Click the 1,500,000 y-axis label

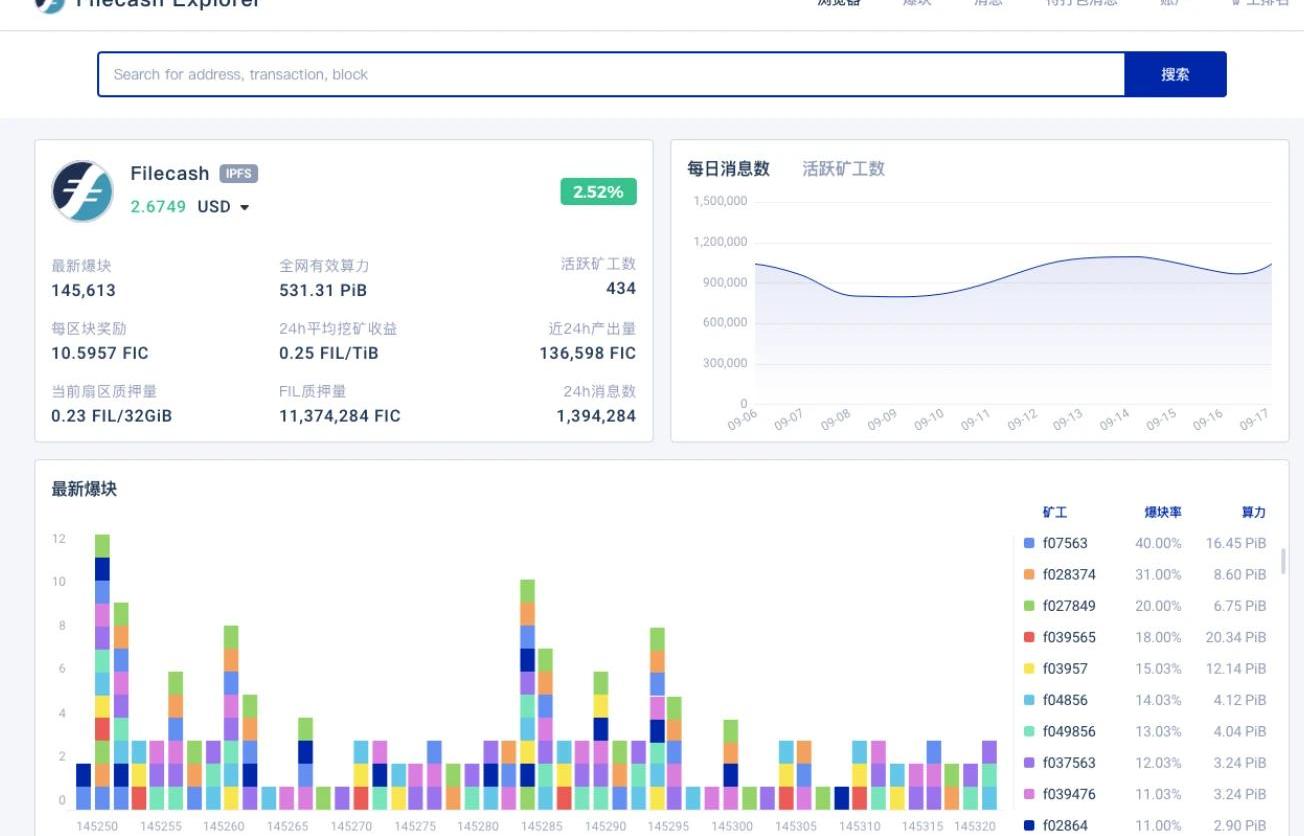tap(720, 201)
